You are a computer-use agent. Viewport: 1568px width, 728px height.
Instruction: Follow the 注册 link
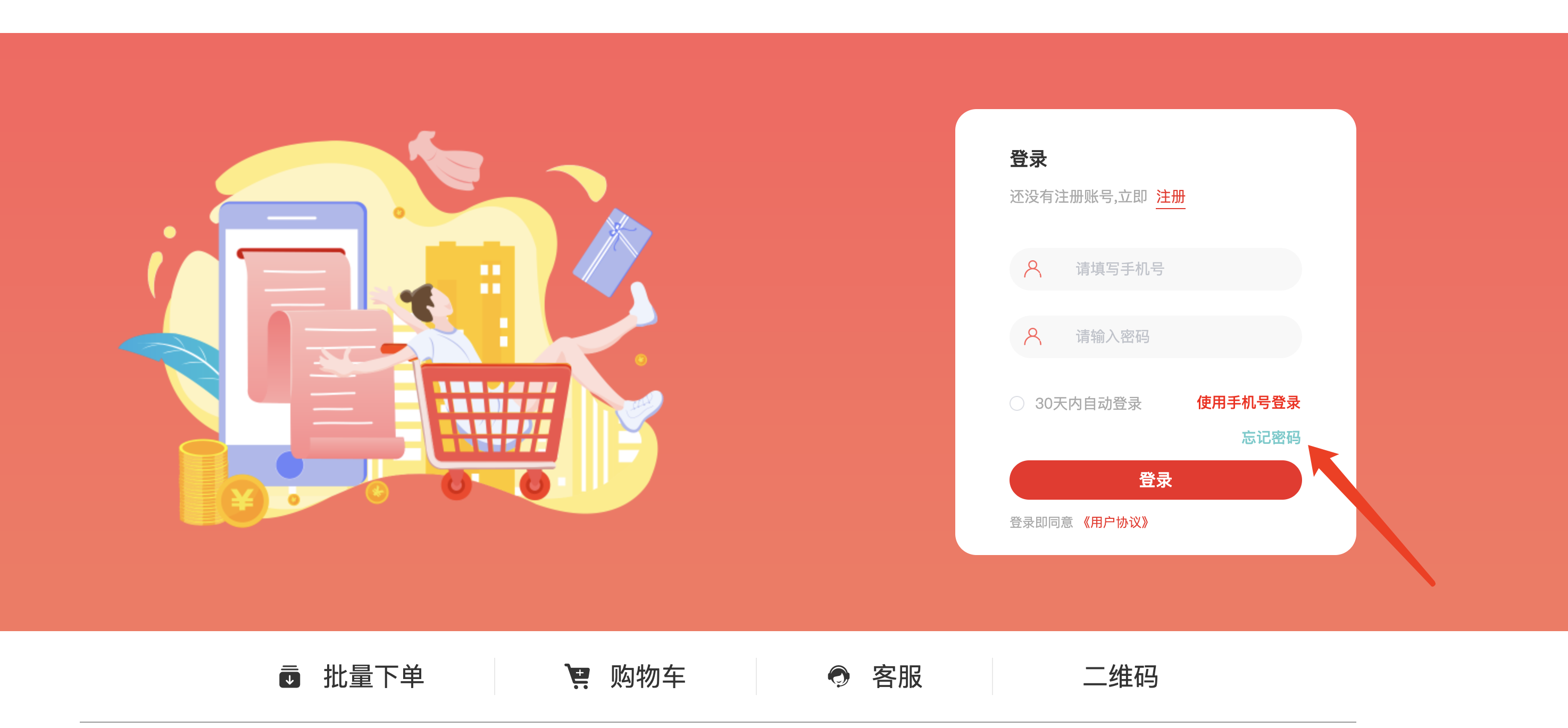pyautogui.click(x=1170, y=197)
